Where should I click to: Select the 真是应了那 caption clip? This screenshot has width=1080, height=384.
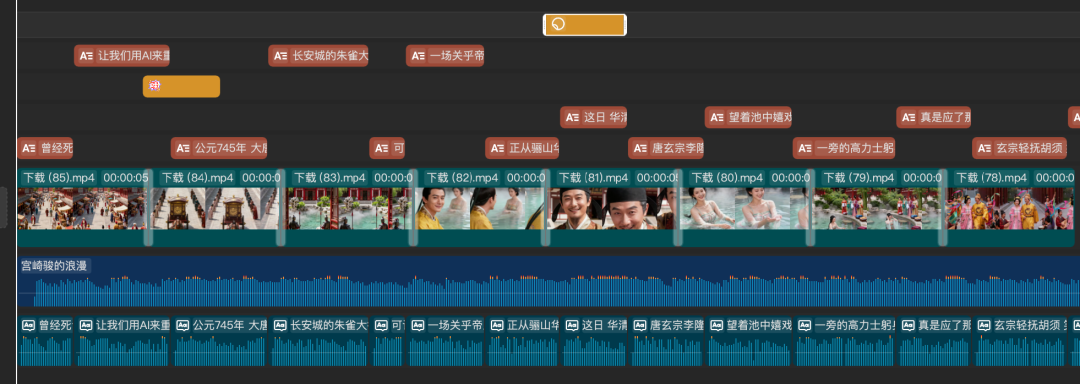point(933,117)
